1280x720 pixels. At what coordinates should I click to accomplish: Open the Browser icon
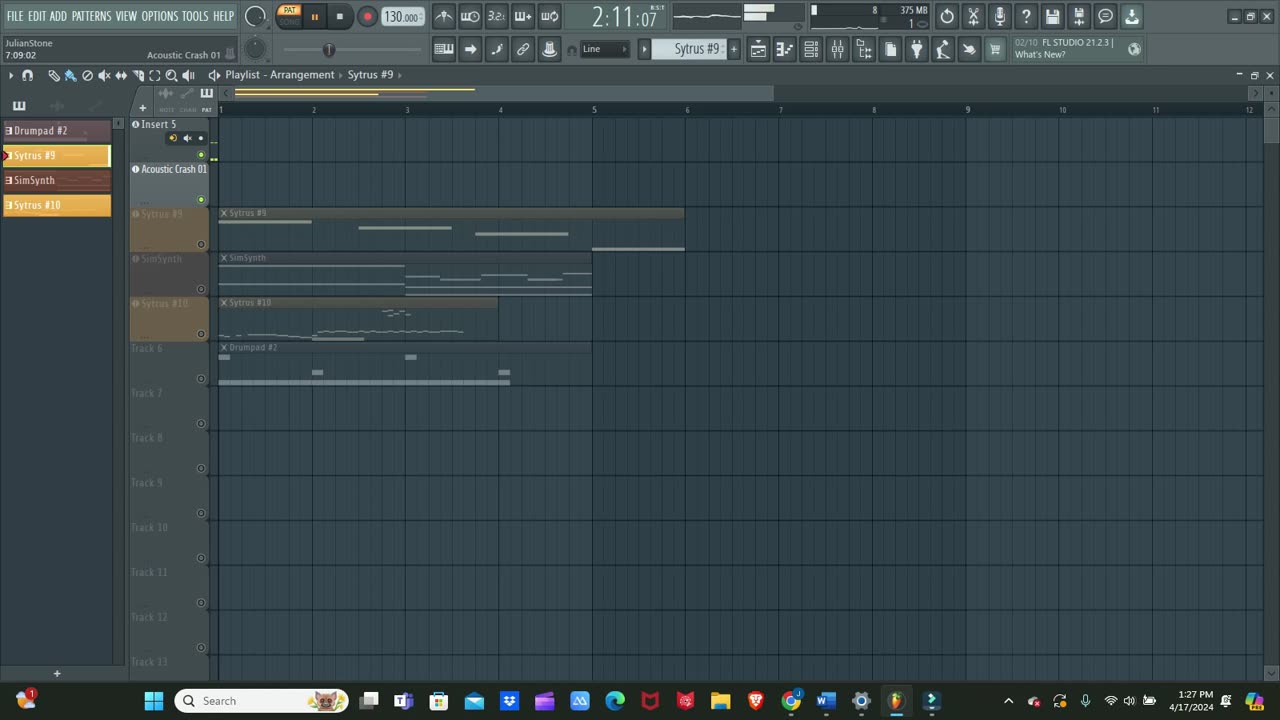pos(864,49)
